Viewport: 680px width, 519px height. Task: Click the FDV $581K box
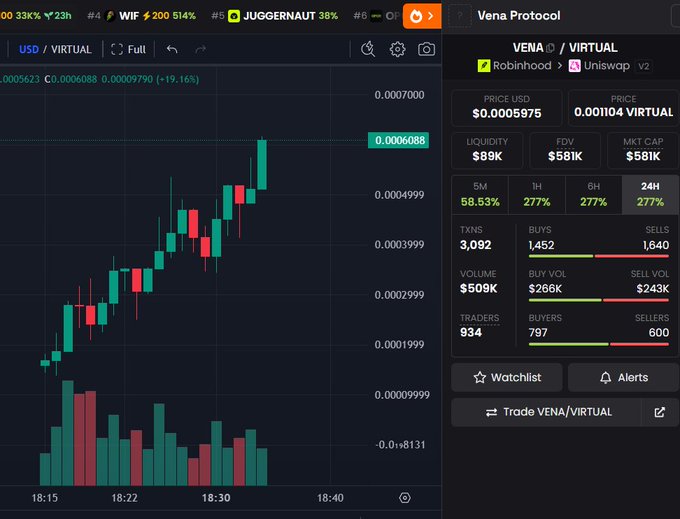pos(565,150)
